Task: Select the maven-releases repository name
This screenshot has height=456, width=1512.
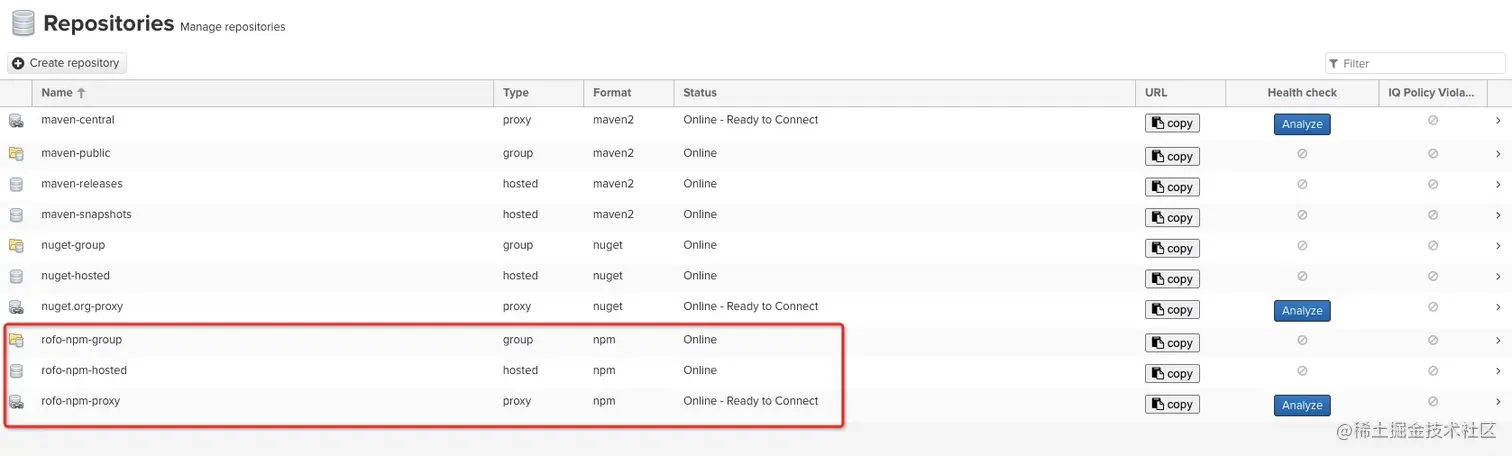Action: (82, 184)
